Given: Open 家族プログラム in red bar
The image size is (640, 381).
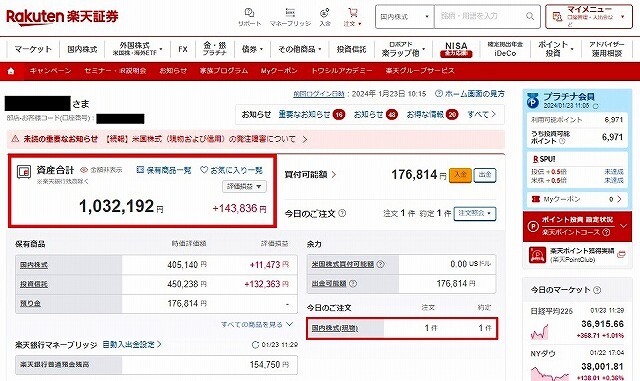Looking at the screenshot, I should (x=223, y=71).
